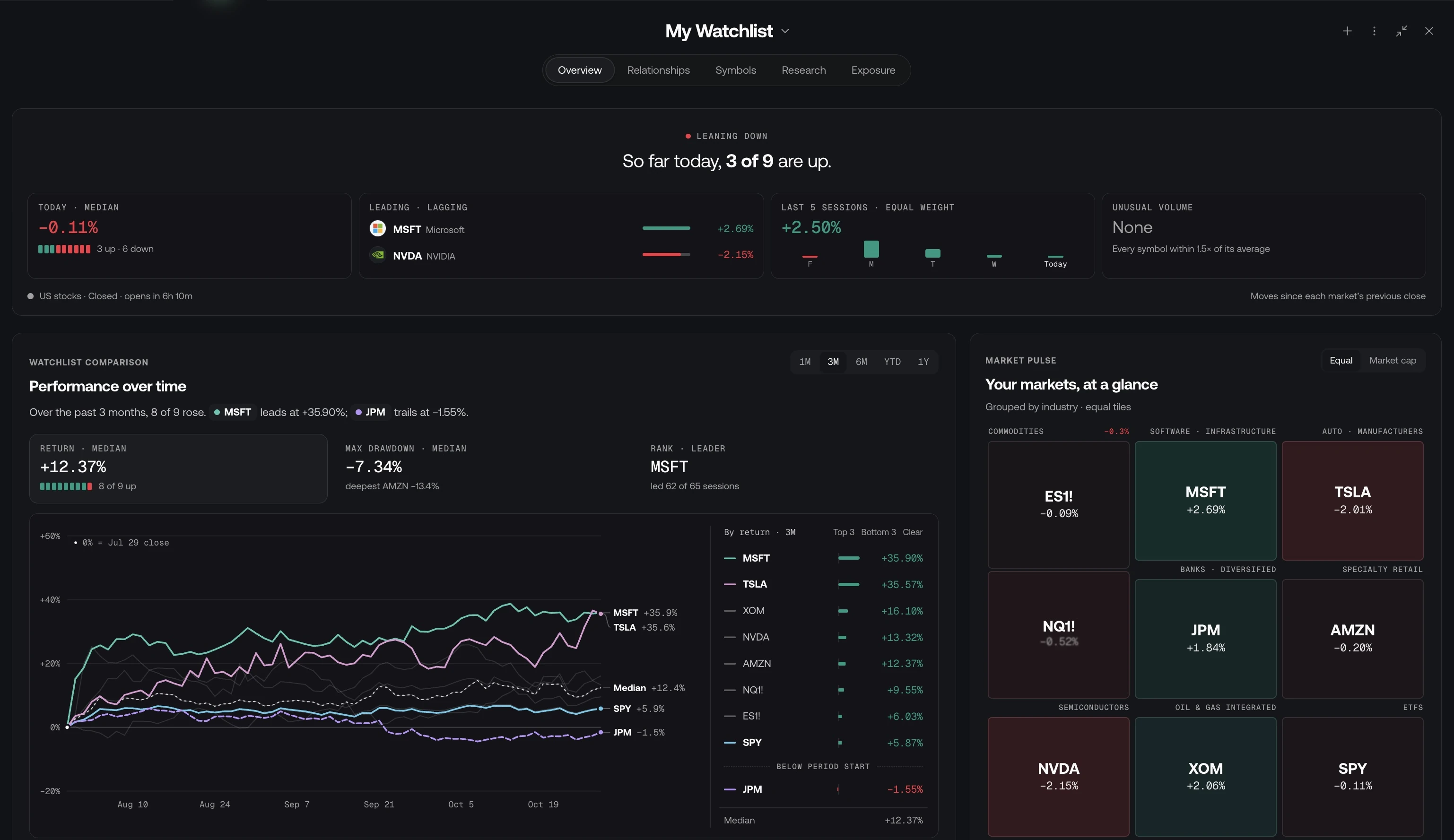Open the Symbols tab
The image size is (1454, 840).
(x=736, y=70)
